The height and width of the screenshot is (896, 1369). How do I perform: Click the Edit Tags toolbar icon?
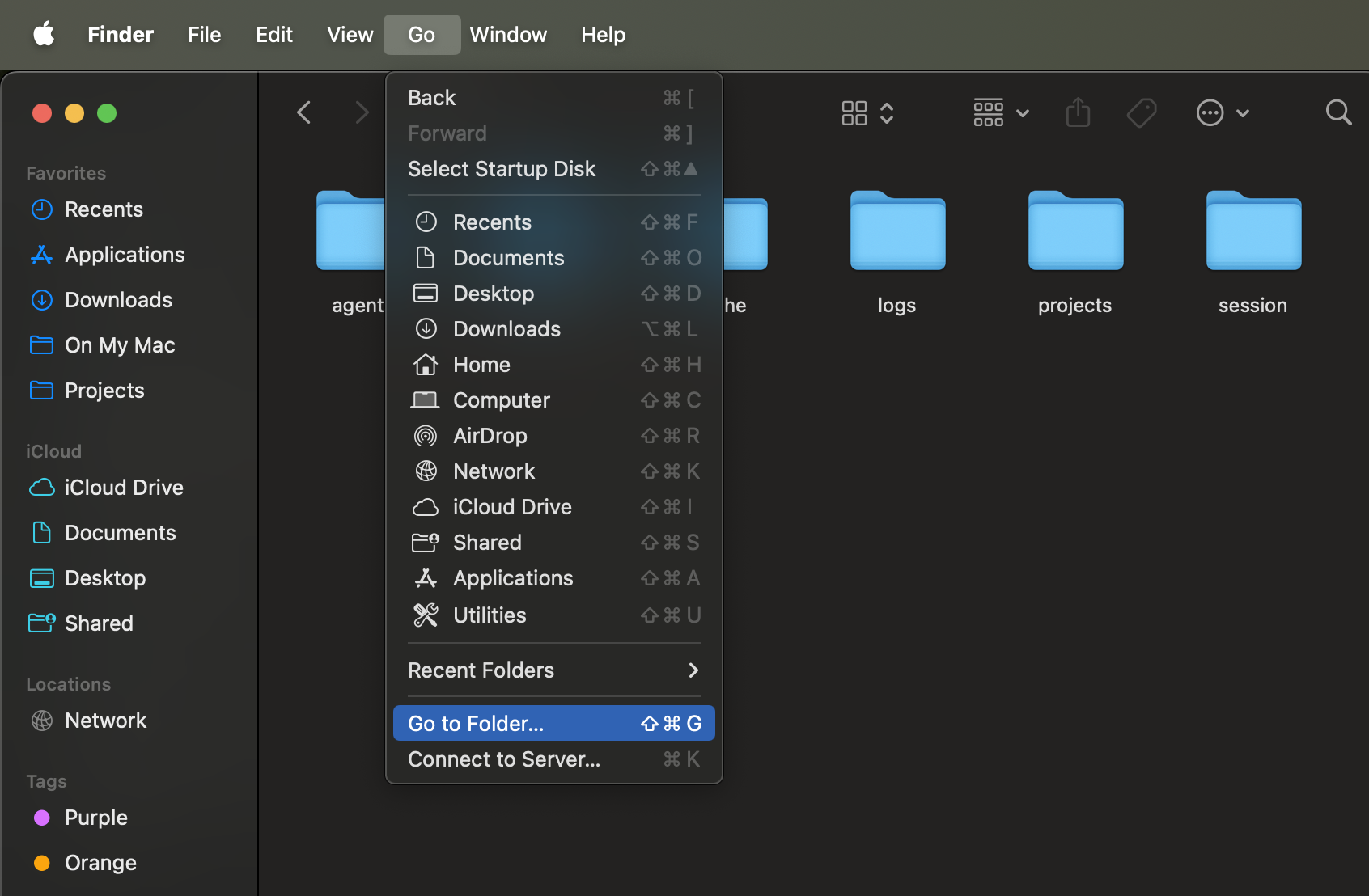(1142, 112)
